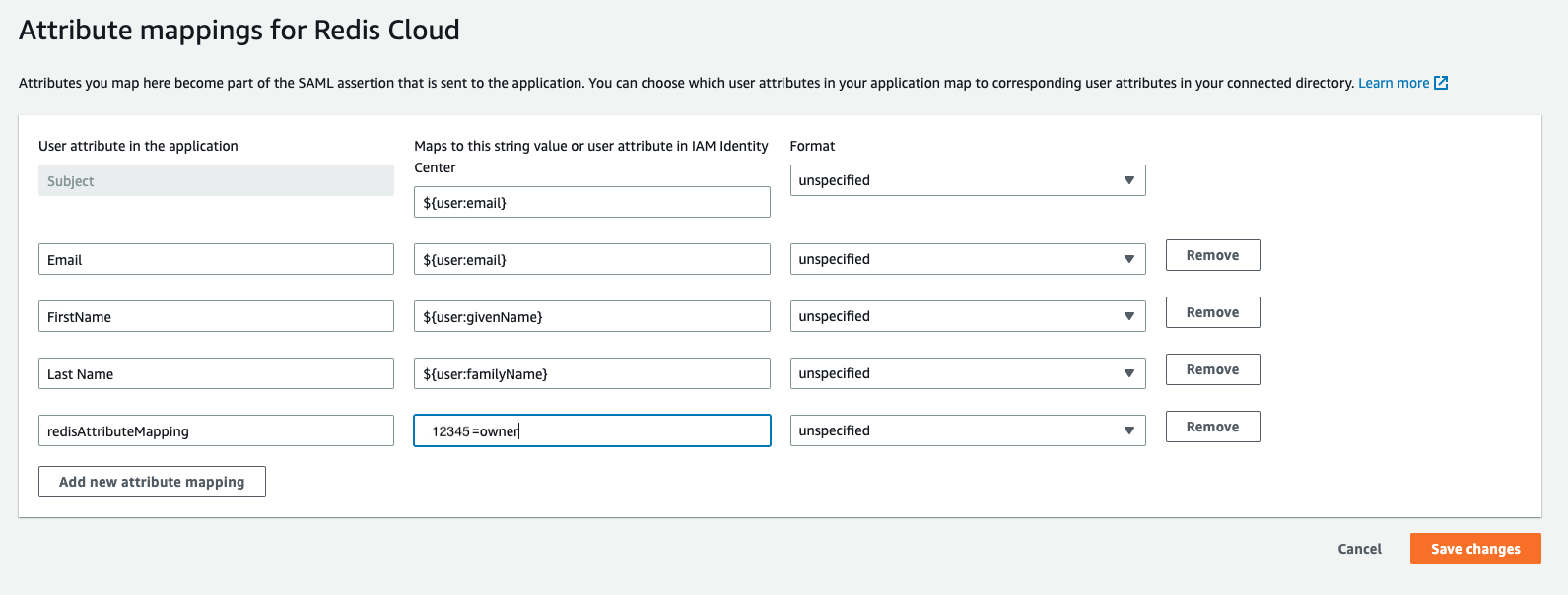The height and width of the screenshot is (595, 1568).
Task: Expand the redisAttributeMapping Format dropdown
Action: pyautogui.click(x=967, y=430)
